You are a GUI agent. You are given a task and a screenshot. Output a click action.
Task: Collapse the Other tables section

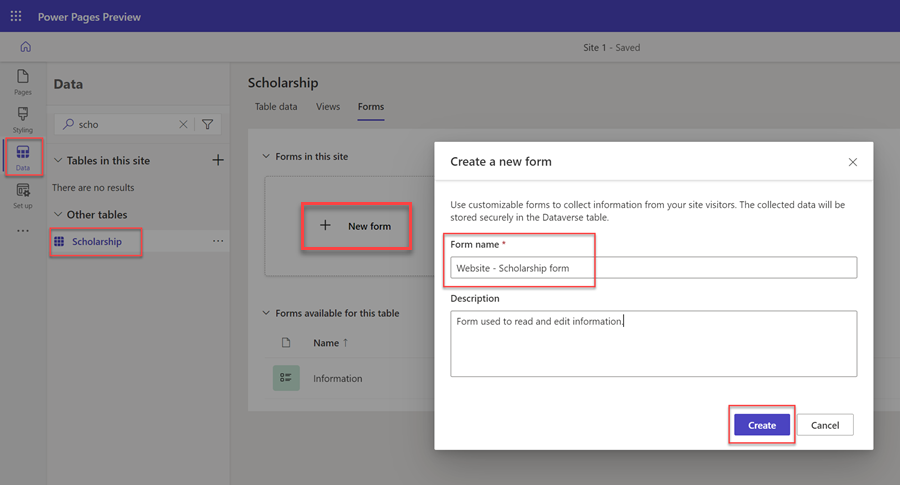pyautogui.click(x=58, y=214)
